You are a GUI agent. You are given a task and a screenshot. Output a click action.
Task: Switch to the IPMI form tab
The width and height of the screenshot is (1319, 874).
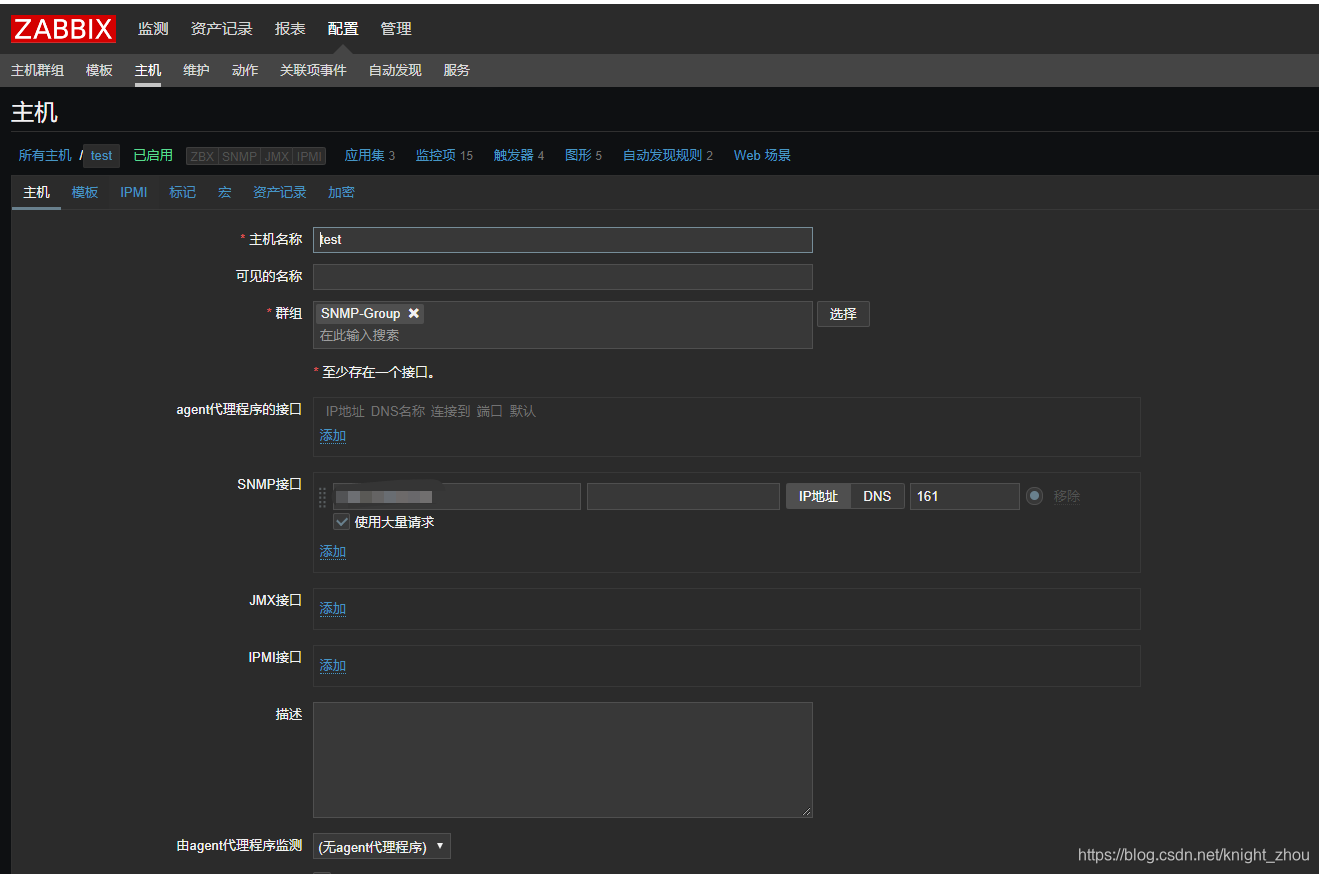coord(134,192)
